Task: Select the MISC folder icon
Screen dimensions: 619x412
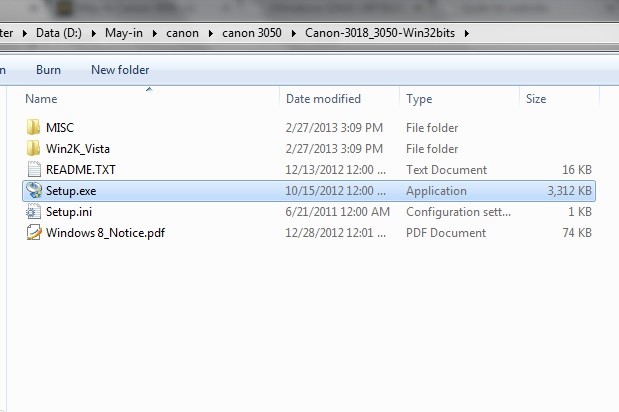Action: tap(34, 127)
